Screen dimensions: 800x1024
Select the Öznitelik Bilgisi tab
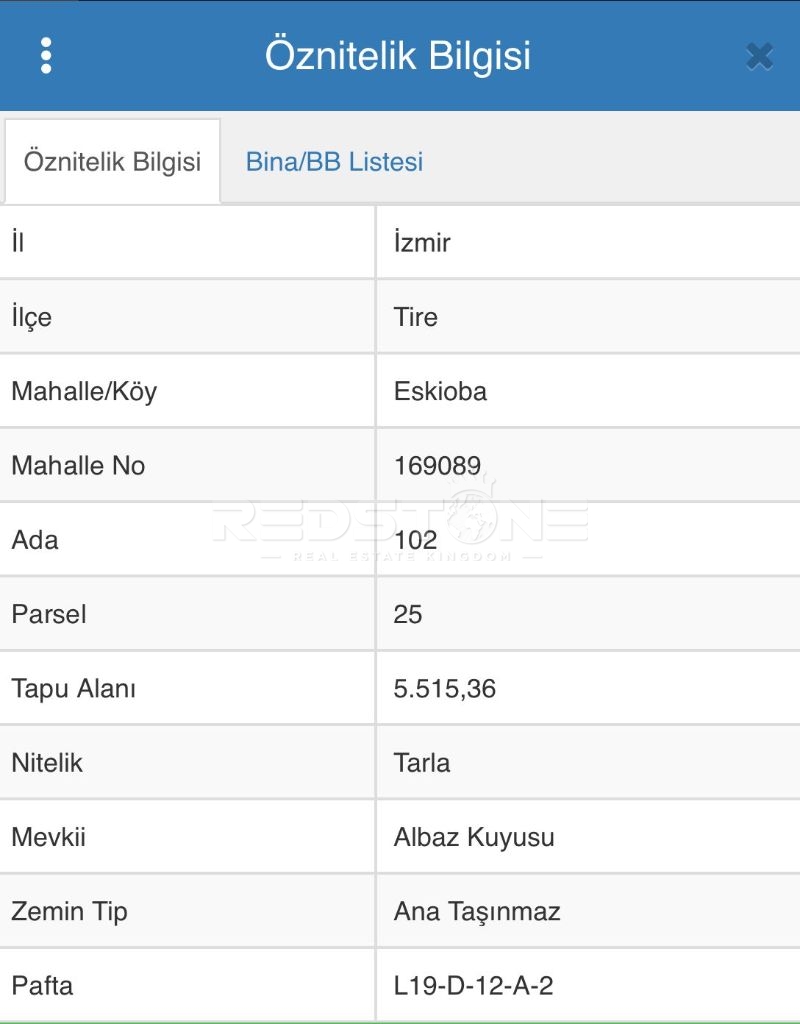112,161
